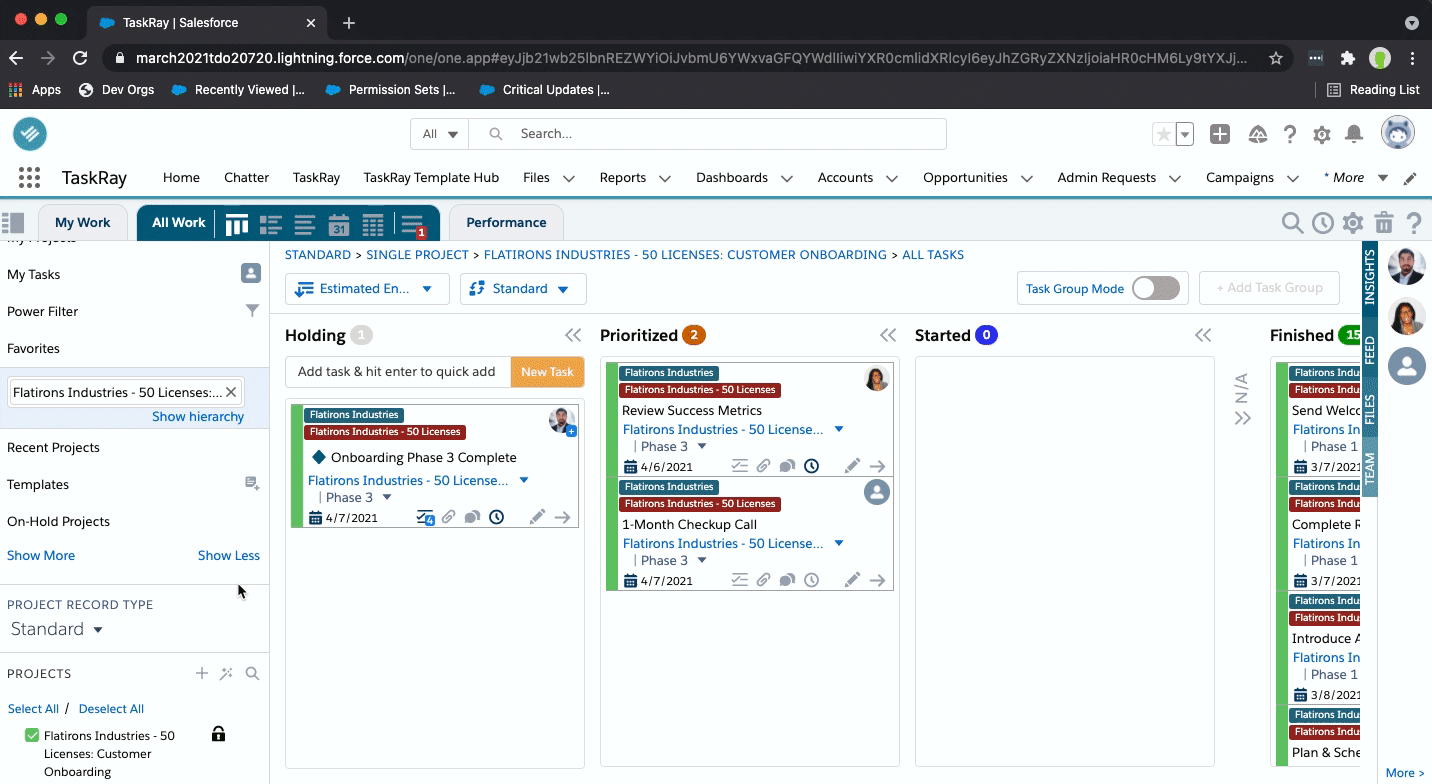Click the Templates new-template icon
Viewport: 1432px width, 784px height.
(x=252, y=484)
